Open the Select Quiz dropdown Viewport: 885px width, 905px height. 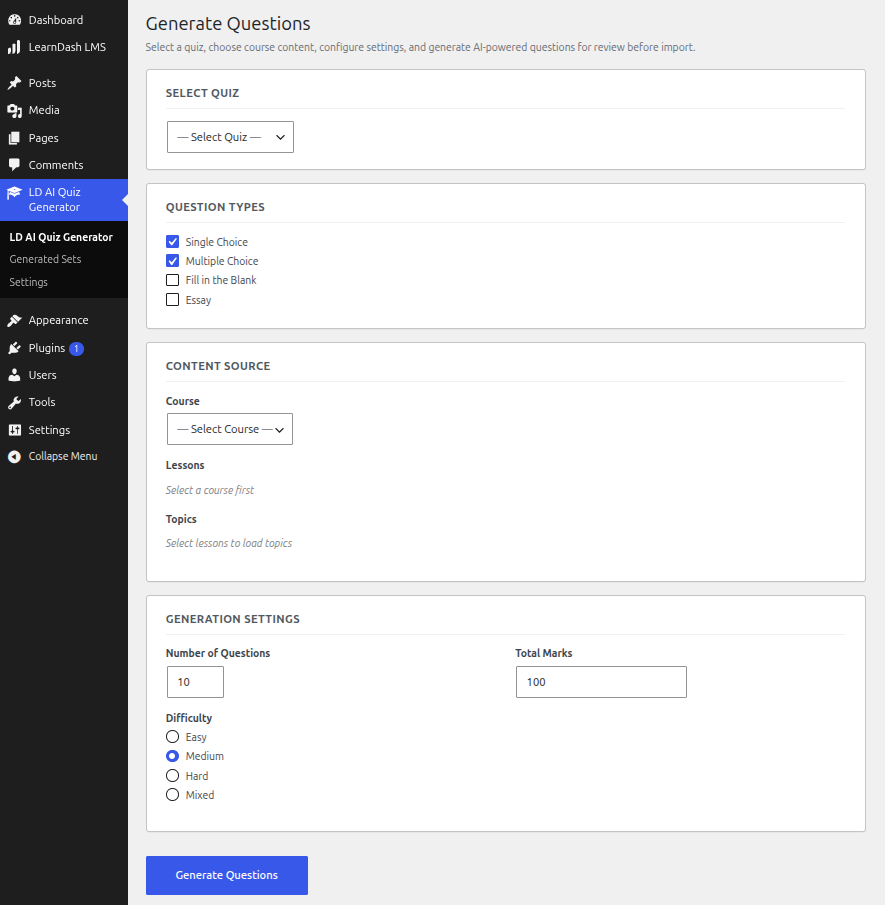[230, 137]
